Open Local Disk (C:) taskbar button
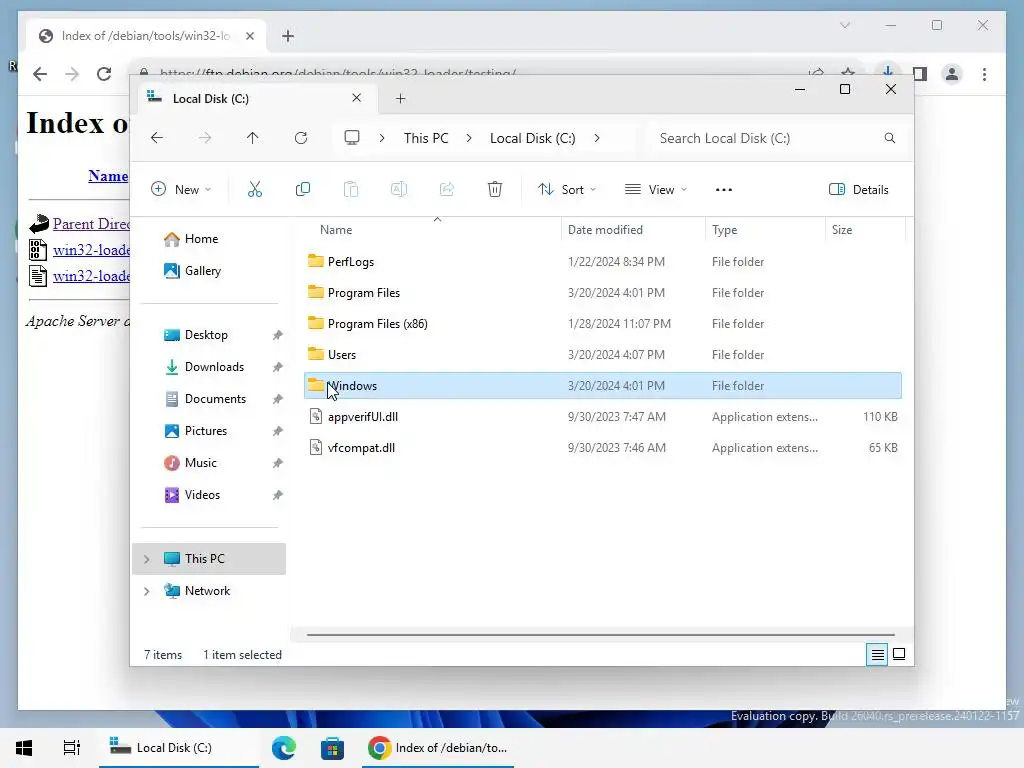 pyautogui.click(x=179, y=748)
